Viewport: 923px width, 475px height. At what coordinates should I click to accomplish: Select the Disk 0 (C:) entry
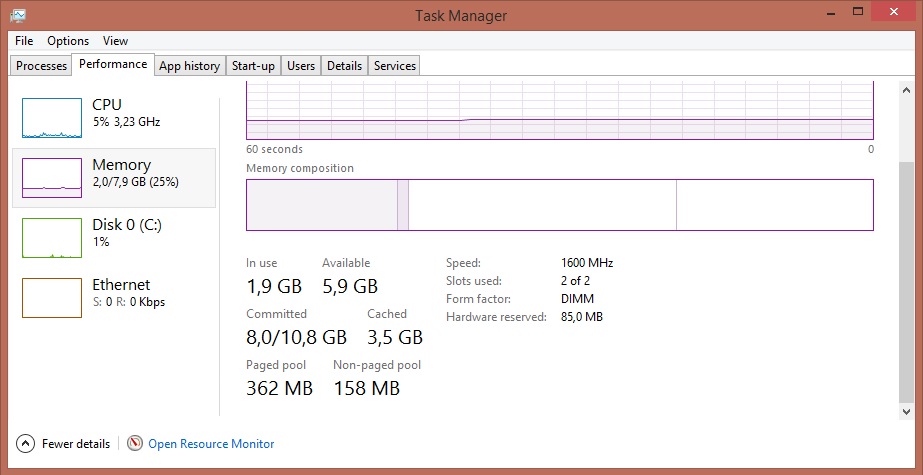114,238
